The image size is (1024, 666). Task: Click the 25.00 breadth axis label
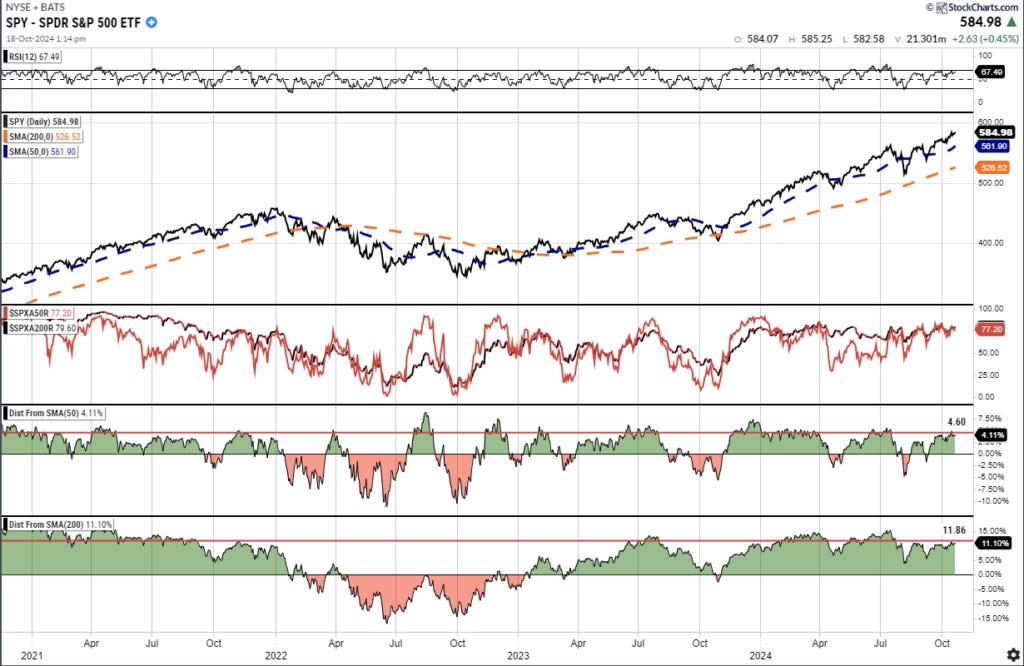point(988,375)
